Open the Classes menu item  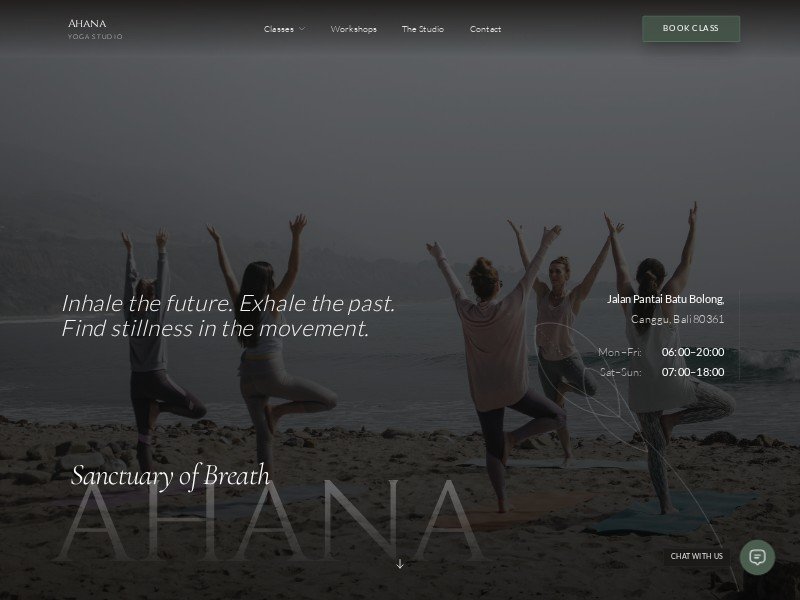(x=279, y=29)
